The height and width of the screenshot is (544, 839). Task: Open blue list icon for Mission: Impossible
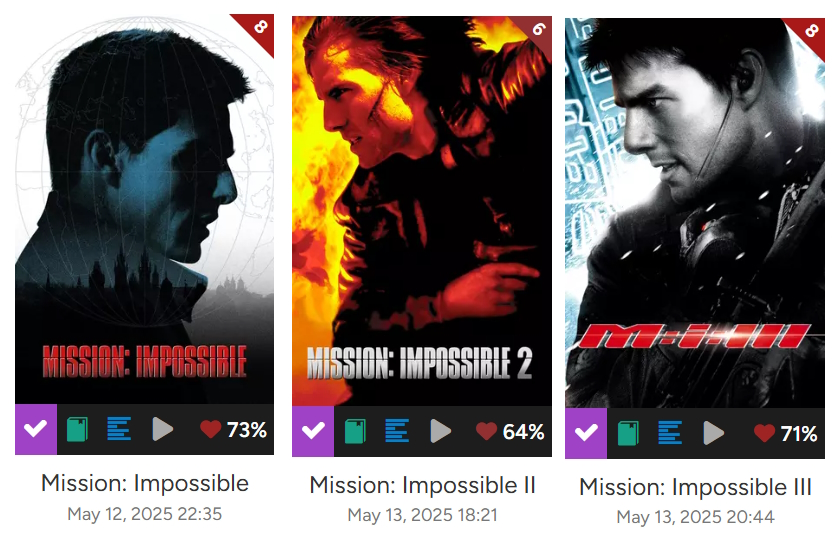coord(119,429)
